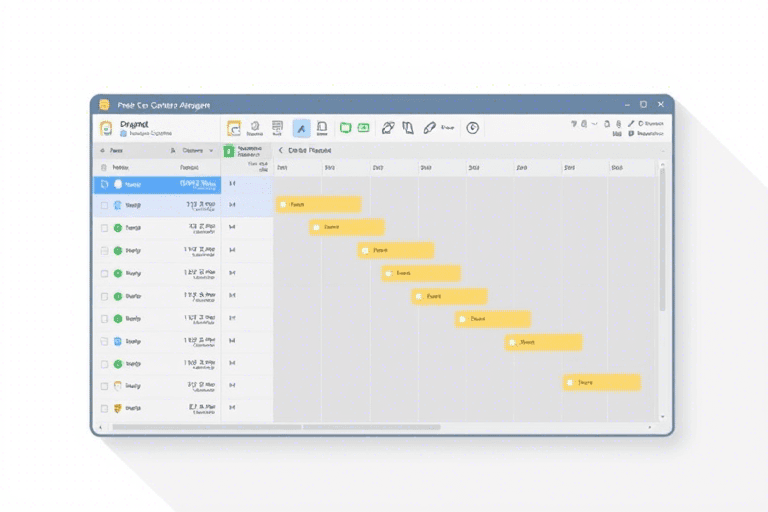Tick the checkbox in the bottom task row
The width and height of the screenshot is (768, 512).
(x=104, y=408)
